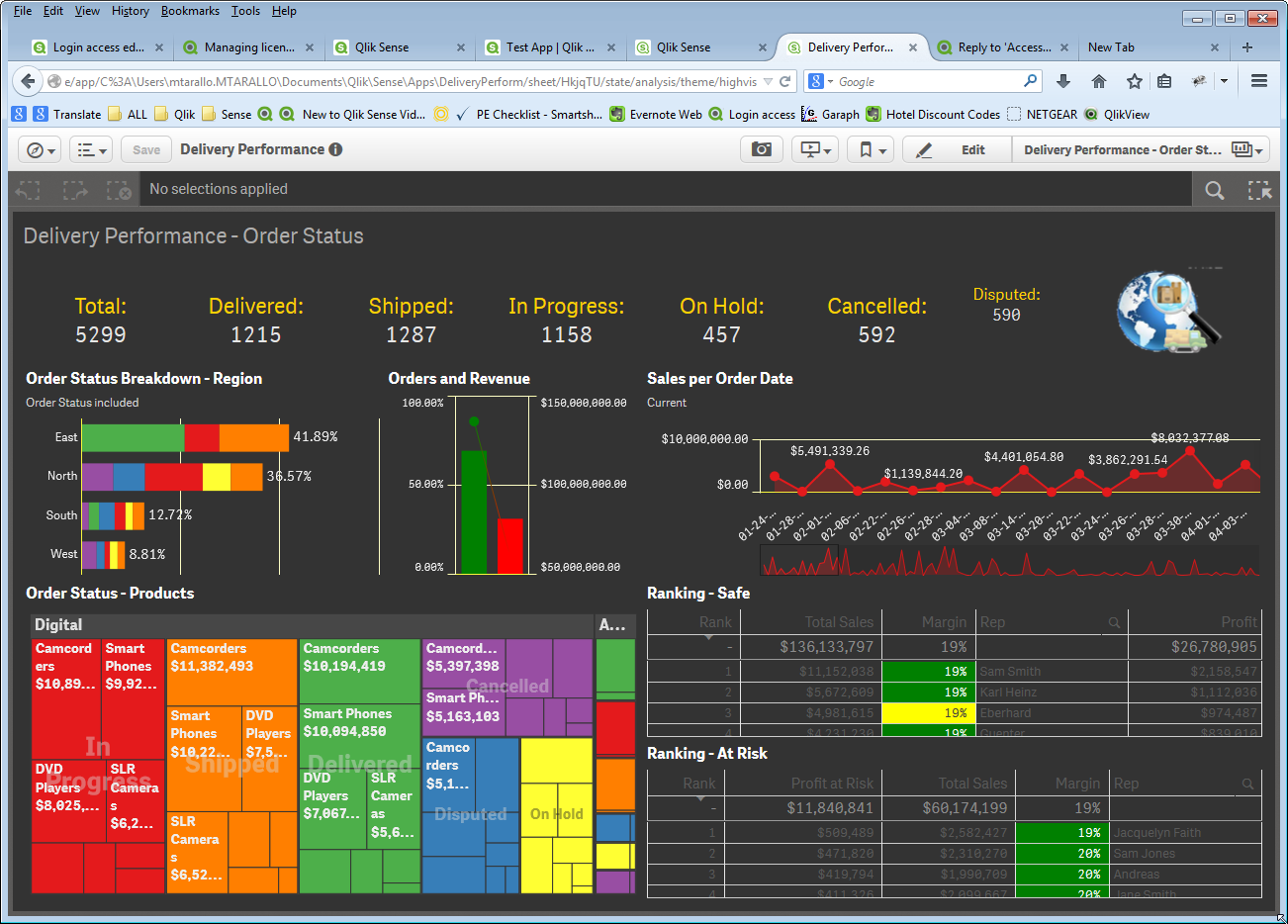Screen dimensions: 1288x924
Task: Open the History menu
Action: pyautogui.click(x=131, y=11)
